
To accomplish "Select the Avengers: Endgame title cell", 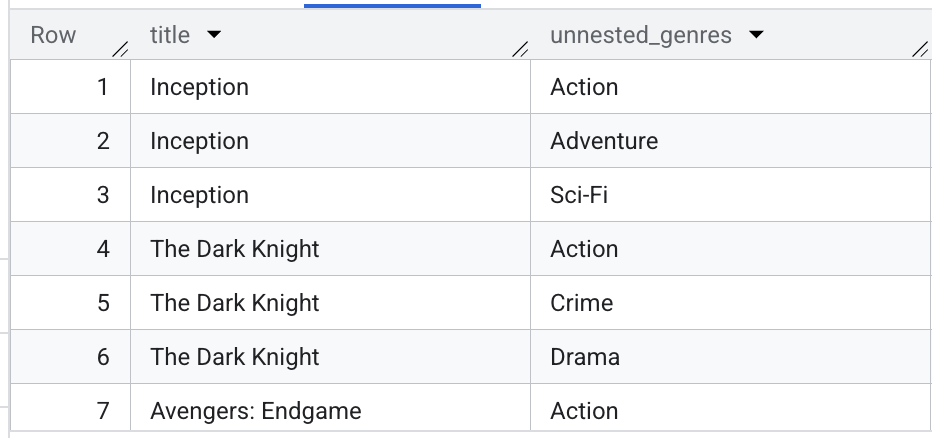I will tap(256, 411).
